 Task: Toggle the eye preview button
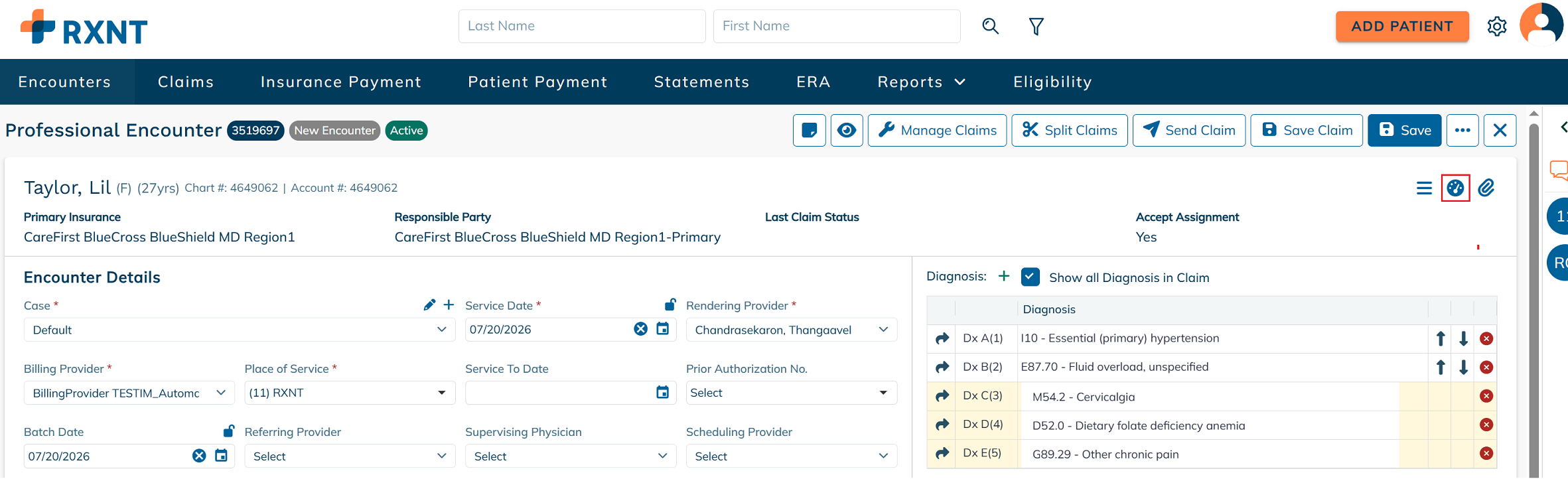(847, 130)
